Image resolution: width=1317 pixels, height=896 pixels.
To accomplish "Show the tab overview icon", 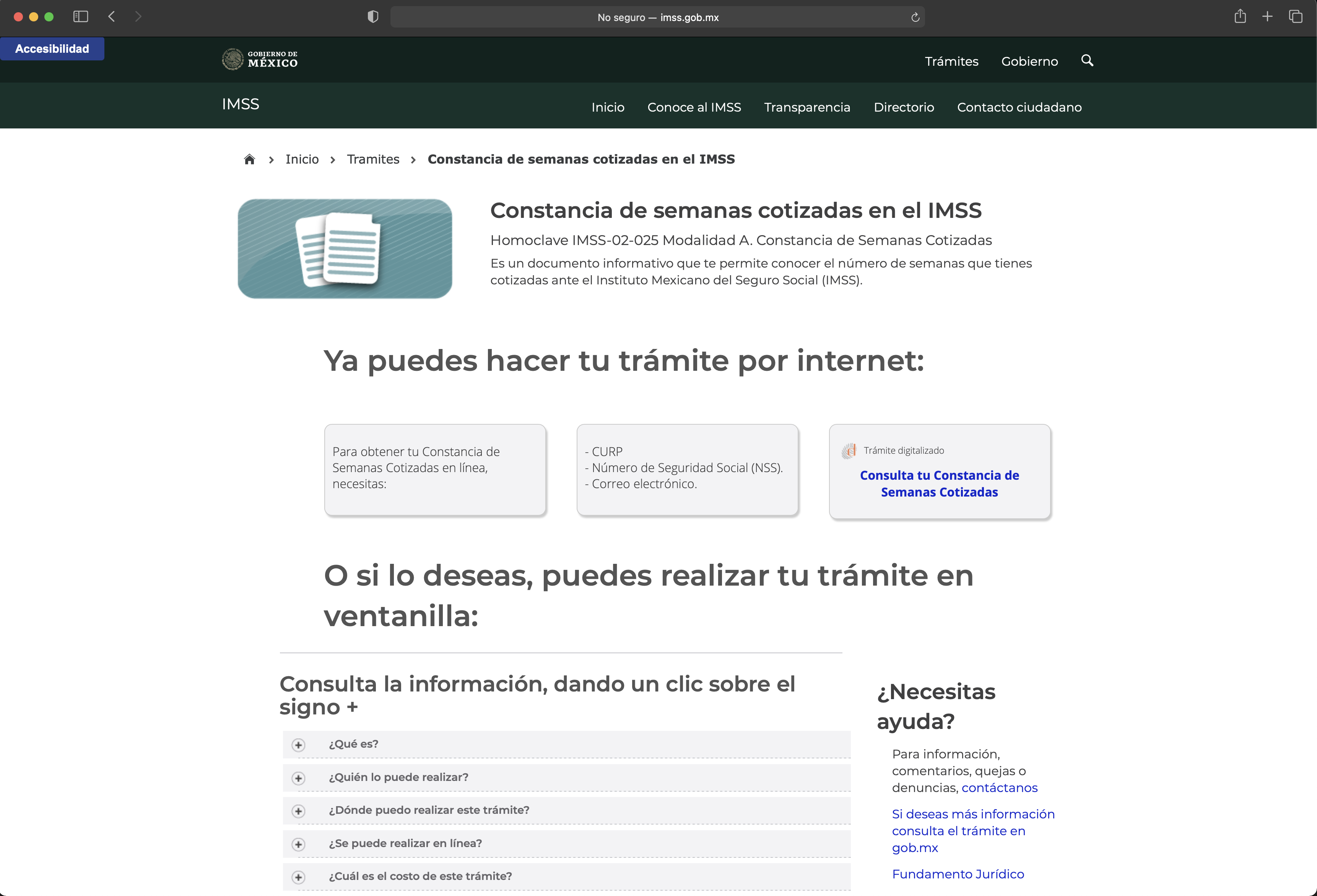I will click(x=1296, y=16).
